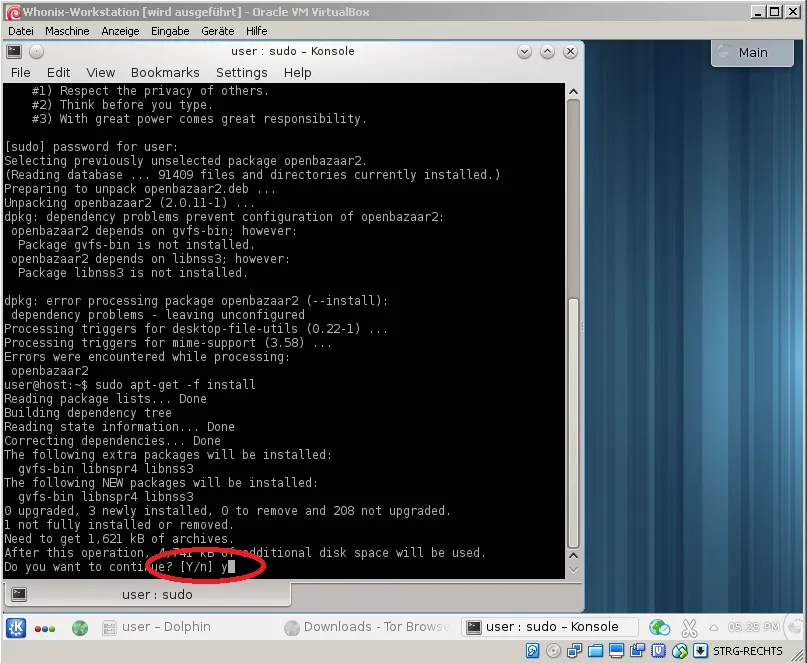Click VirtualBox title bar app icon

[x=13, y=12]
